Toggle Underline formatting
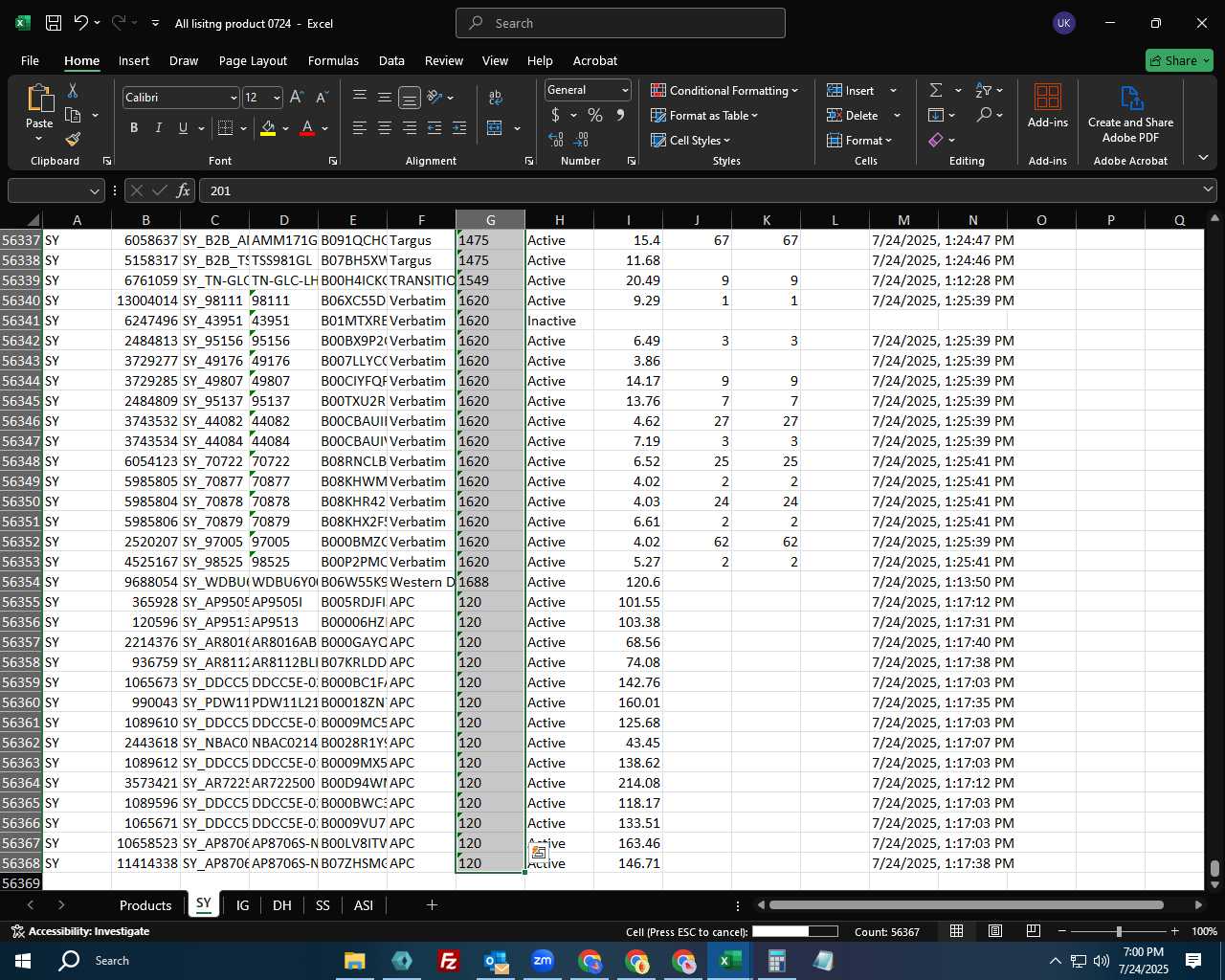 pyautogui.click(x=183, y=128)
